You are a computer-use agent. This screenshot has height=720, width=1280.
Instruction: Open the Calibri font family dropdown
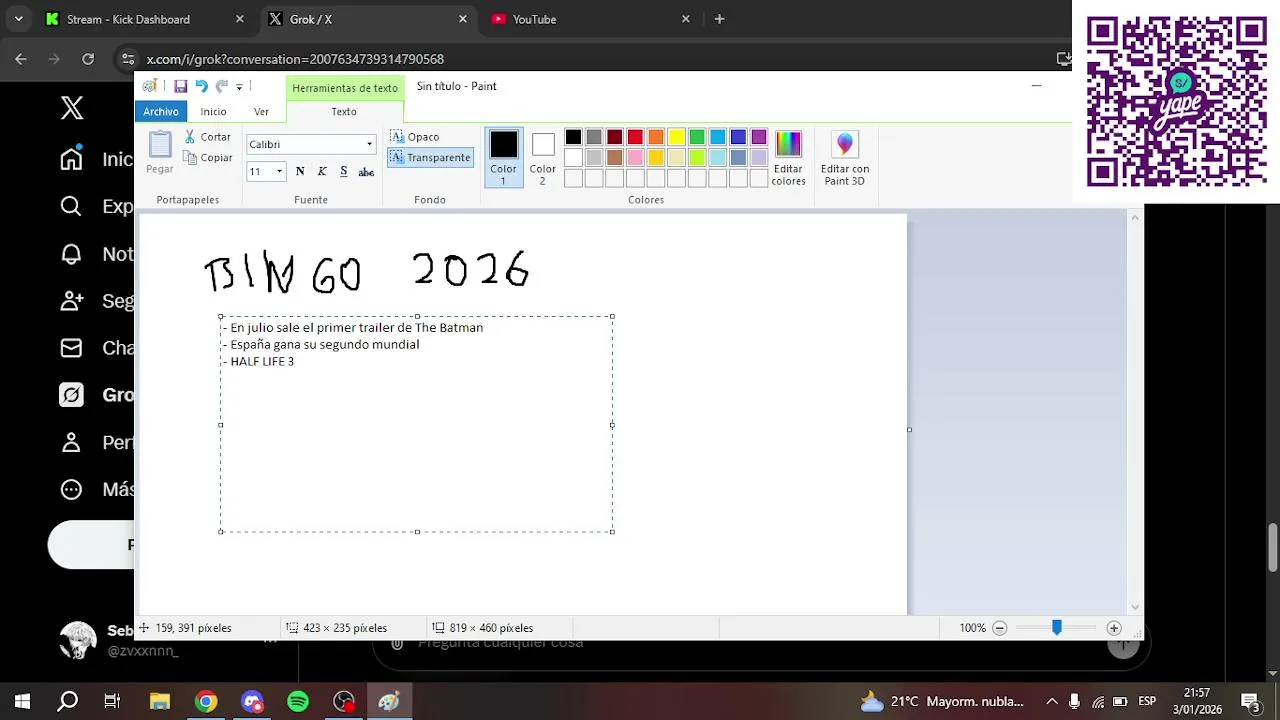pos(369,145)
